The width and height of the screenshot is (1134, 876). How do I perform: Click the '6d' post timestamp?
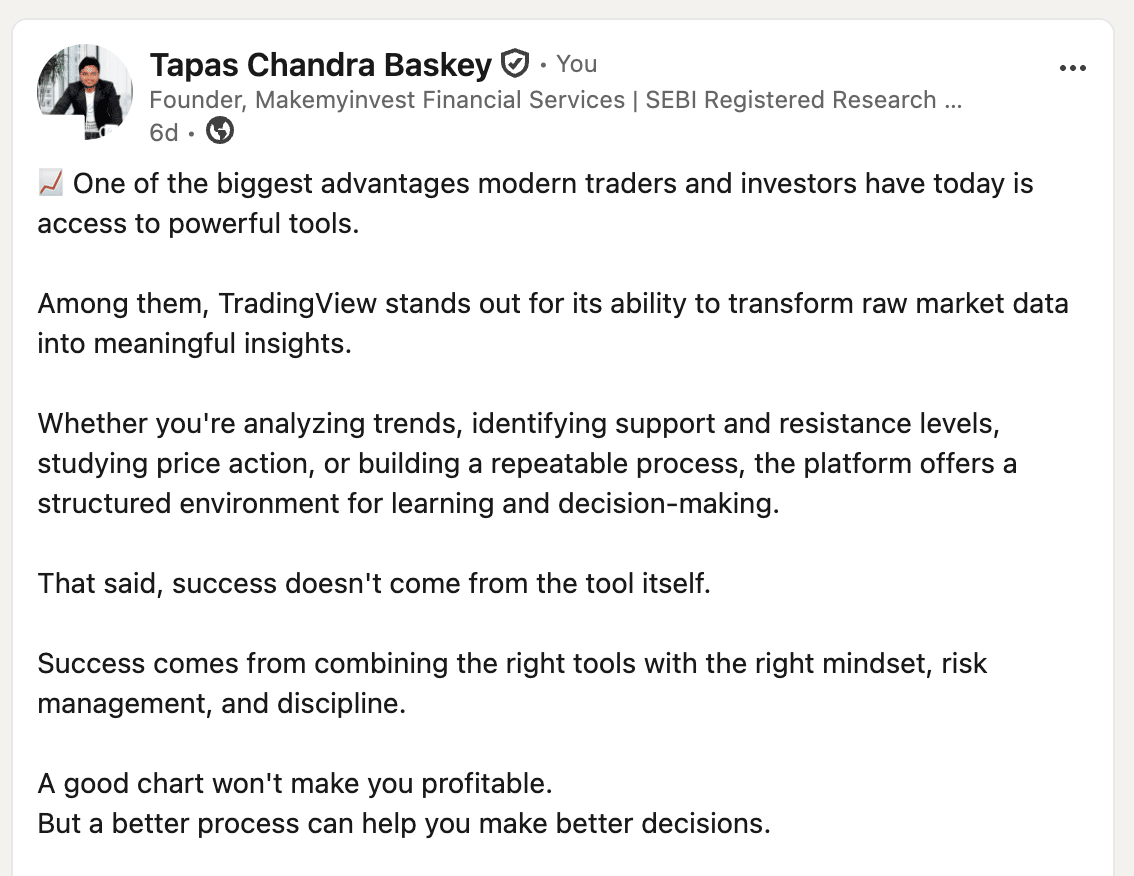pyautogui.click(x=163, y=132)
